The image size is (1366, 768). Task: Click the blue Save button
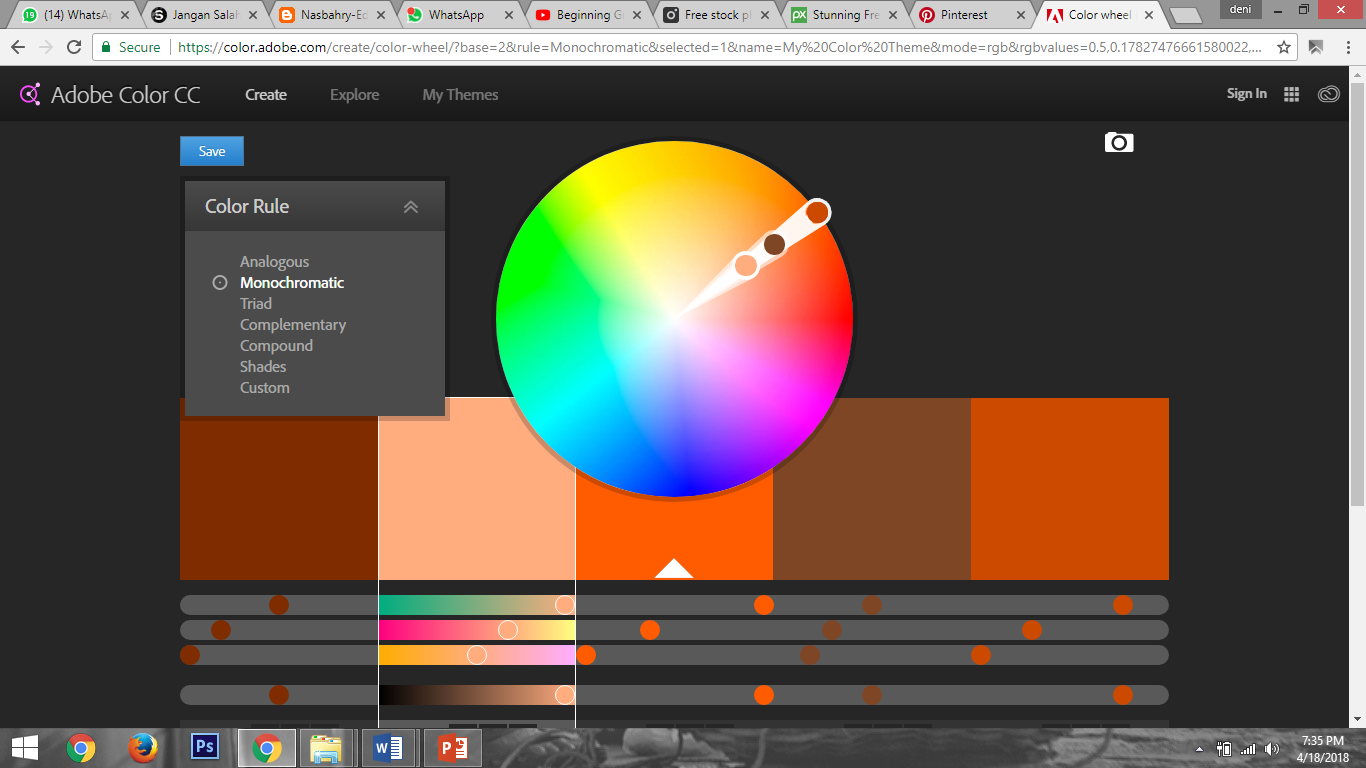click(212, 151)
